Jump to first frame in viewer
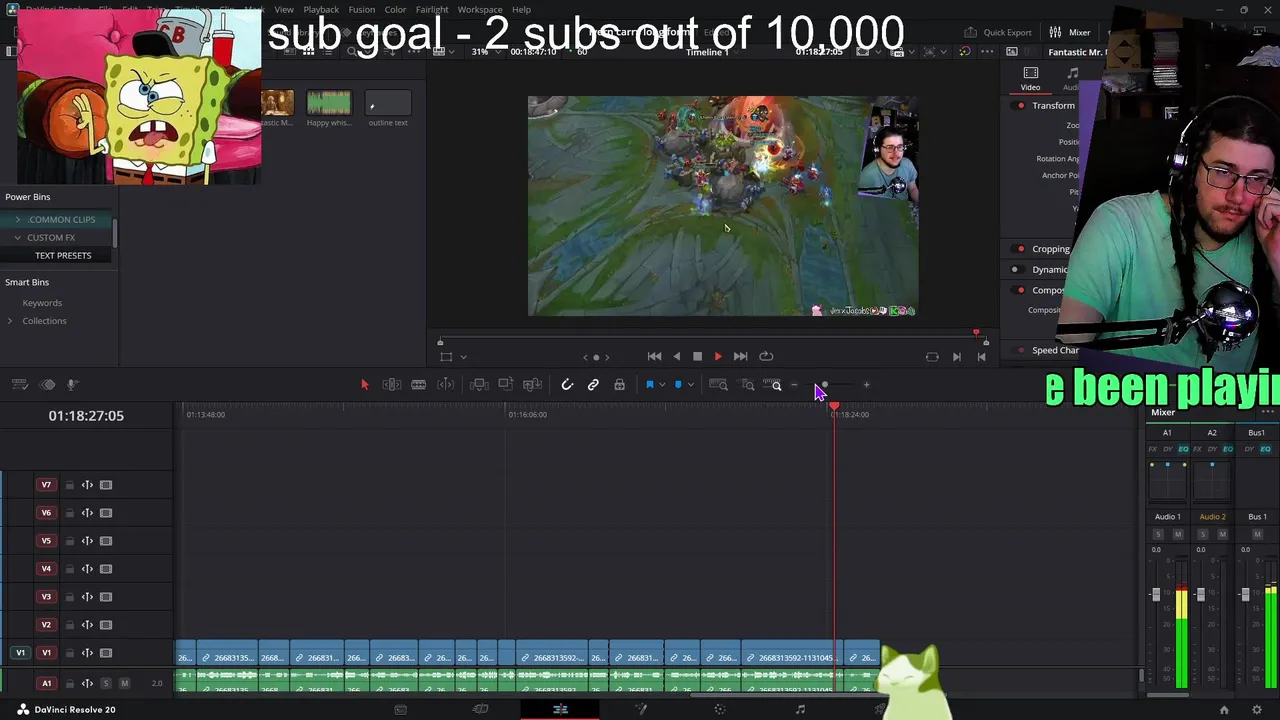Image resolution: width=1280 pixels, height=720 pixels. pyautogui.click(x=654, y=356)
